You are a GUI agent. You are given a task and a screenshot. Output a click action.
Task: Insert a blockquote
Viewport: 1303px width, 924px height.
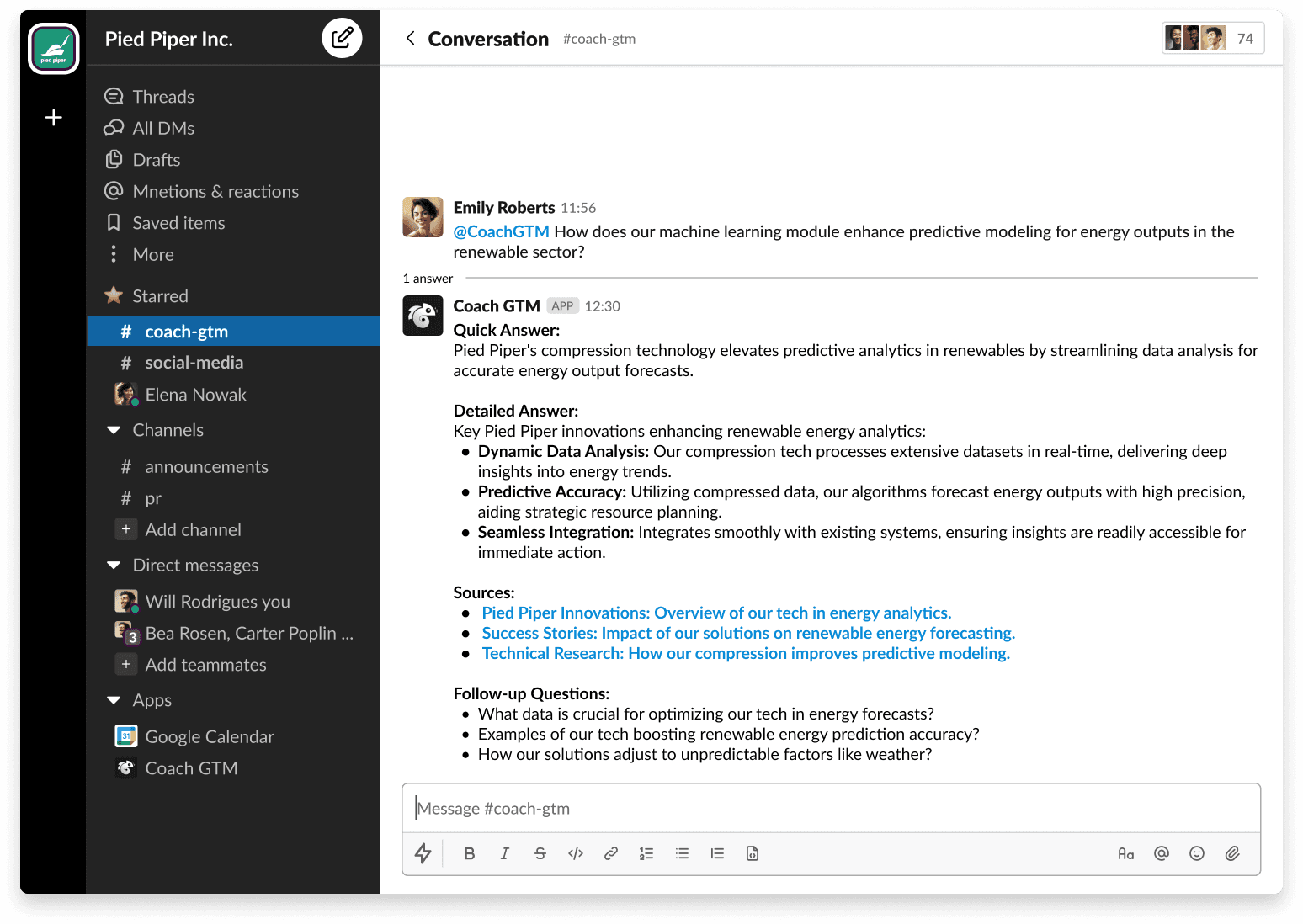[717, 853]
